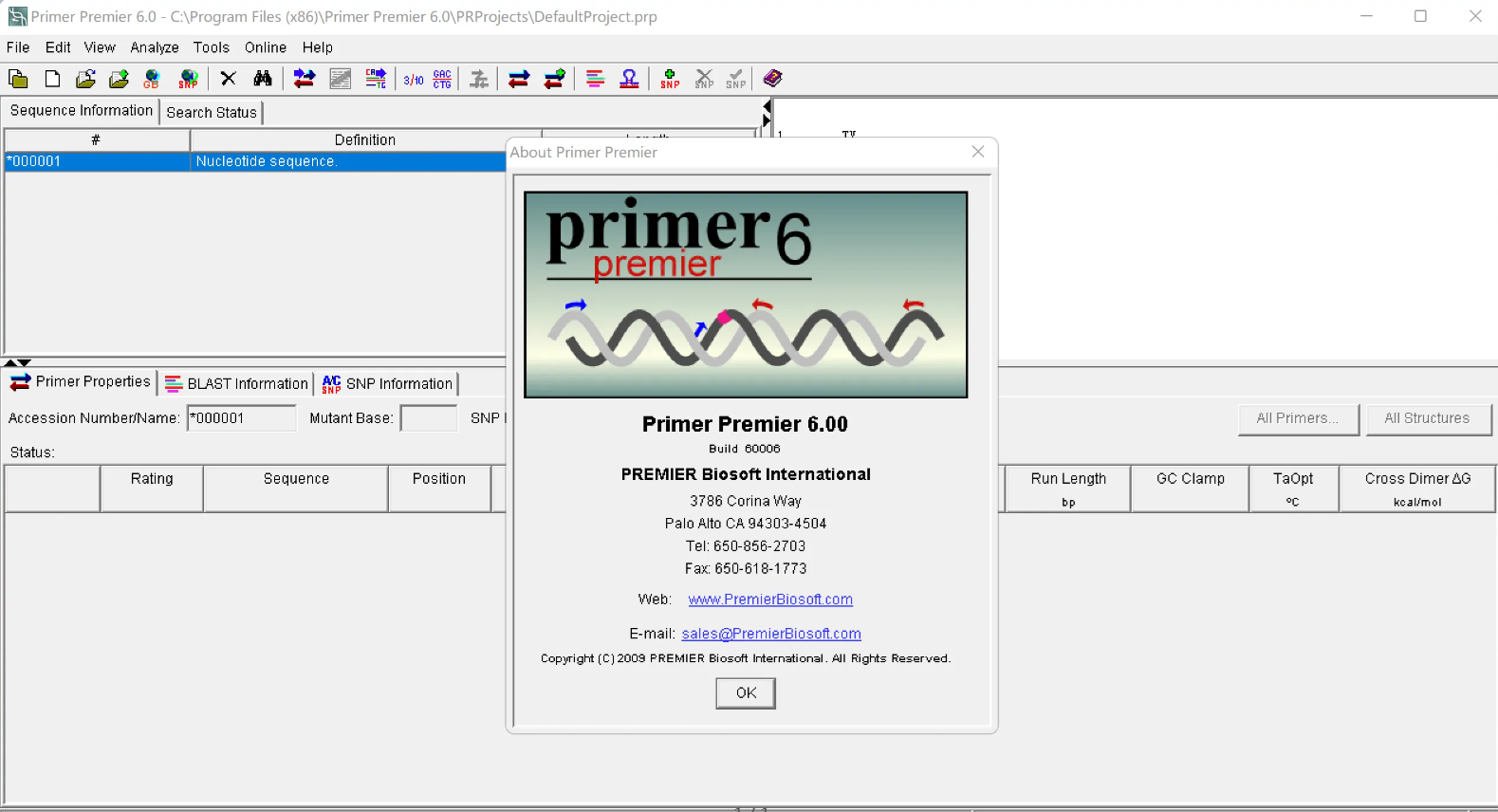Click the 'Nucleotide sequence.' definition cell
The height and width of the screenshot is (812, 1498).
(x=348, y=161)
